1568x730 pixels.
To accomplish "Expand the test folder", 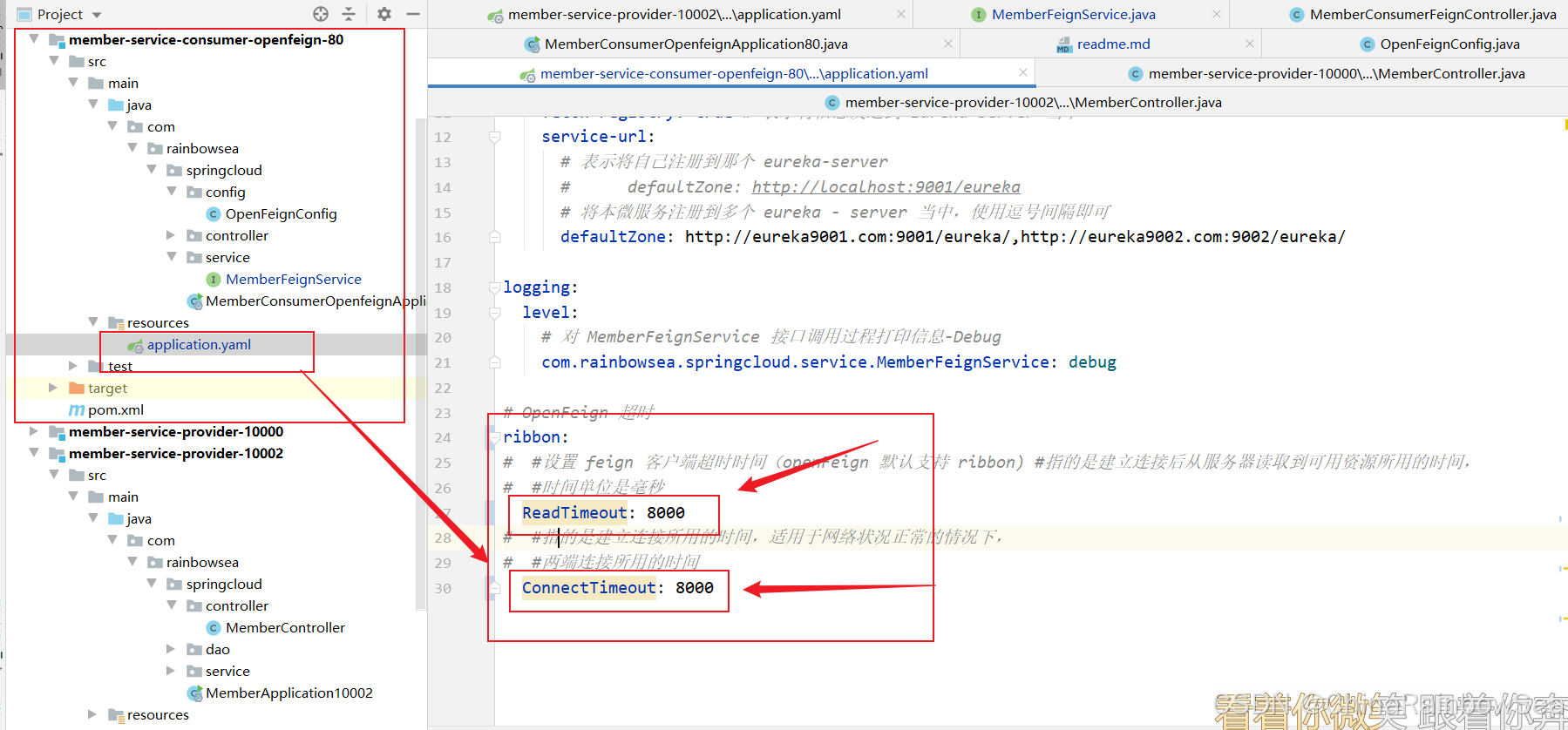I will (x=73, y=366).
